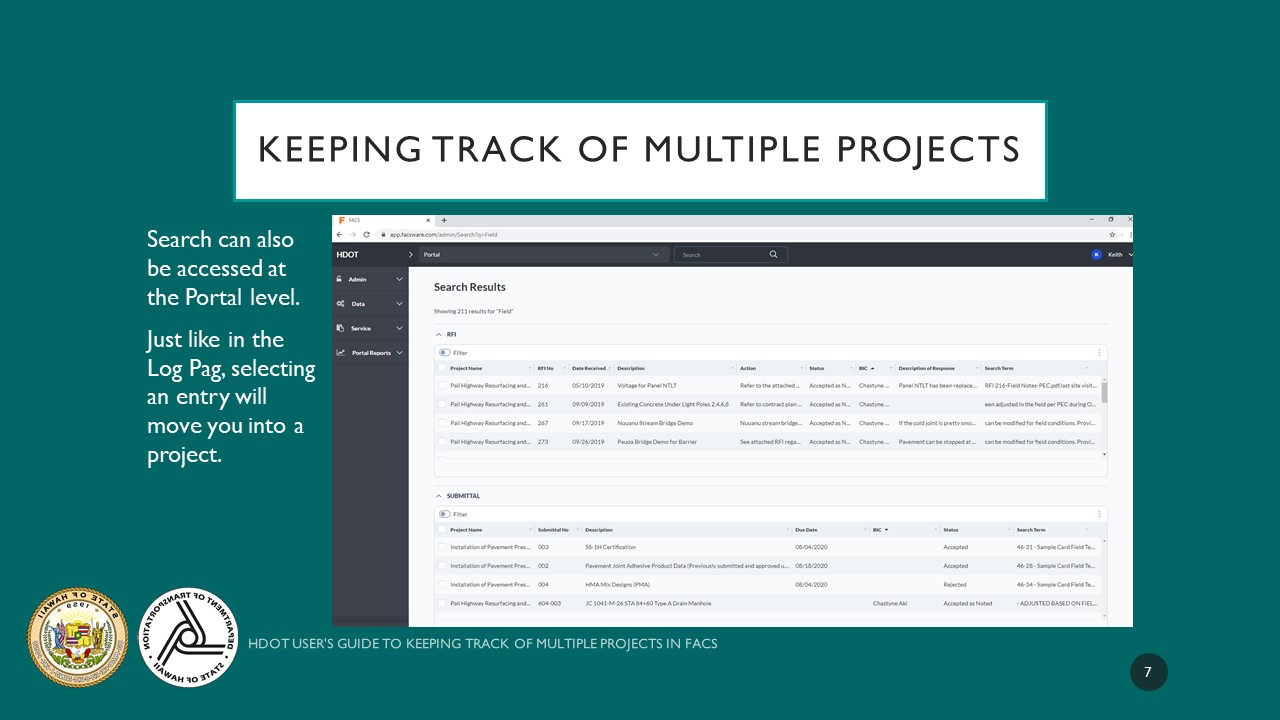Check the box for RFI 261 row
The image size is (1280, 720).
coord(442,404)
